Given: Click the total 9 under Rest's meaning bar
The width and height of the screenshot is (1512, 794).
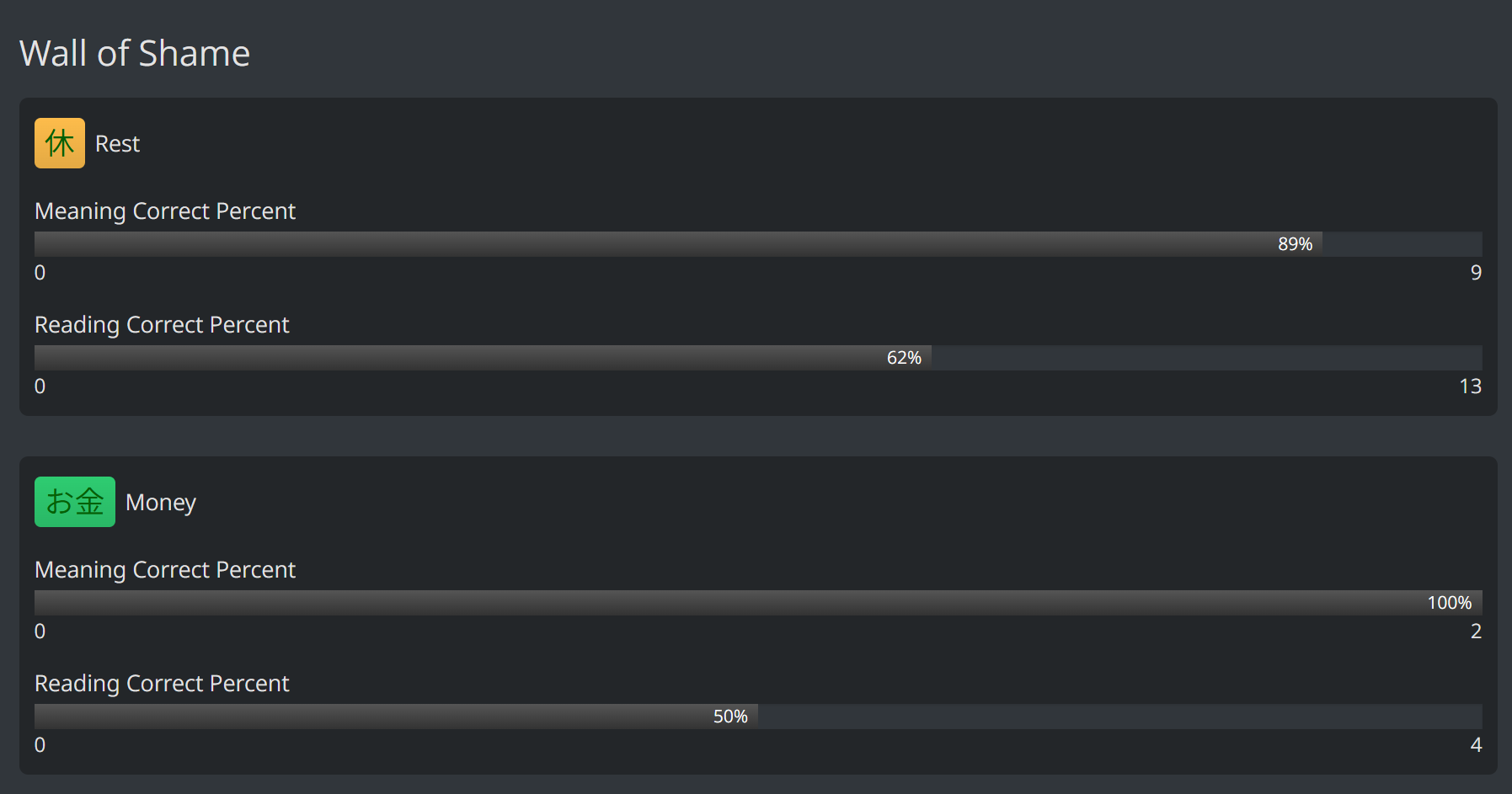Looking at the screenshot, I should click(x=1476, y=273).
